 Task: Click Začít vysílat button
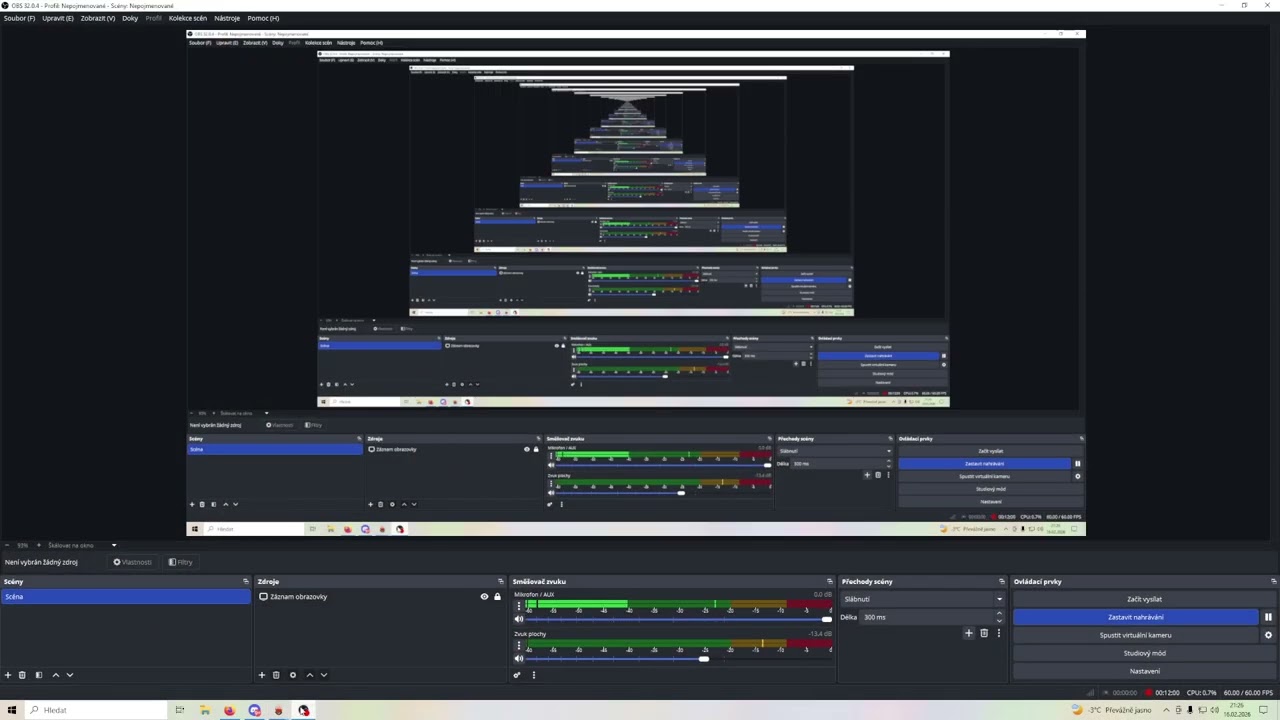(1144, 599)
